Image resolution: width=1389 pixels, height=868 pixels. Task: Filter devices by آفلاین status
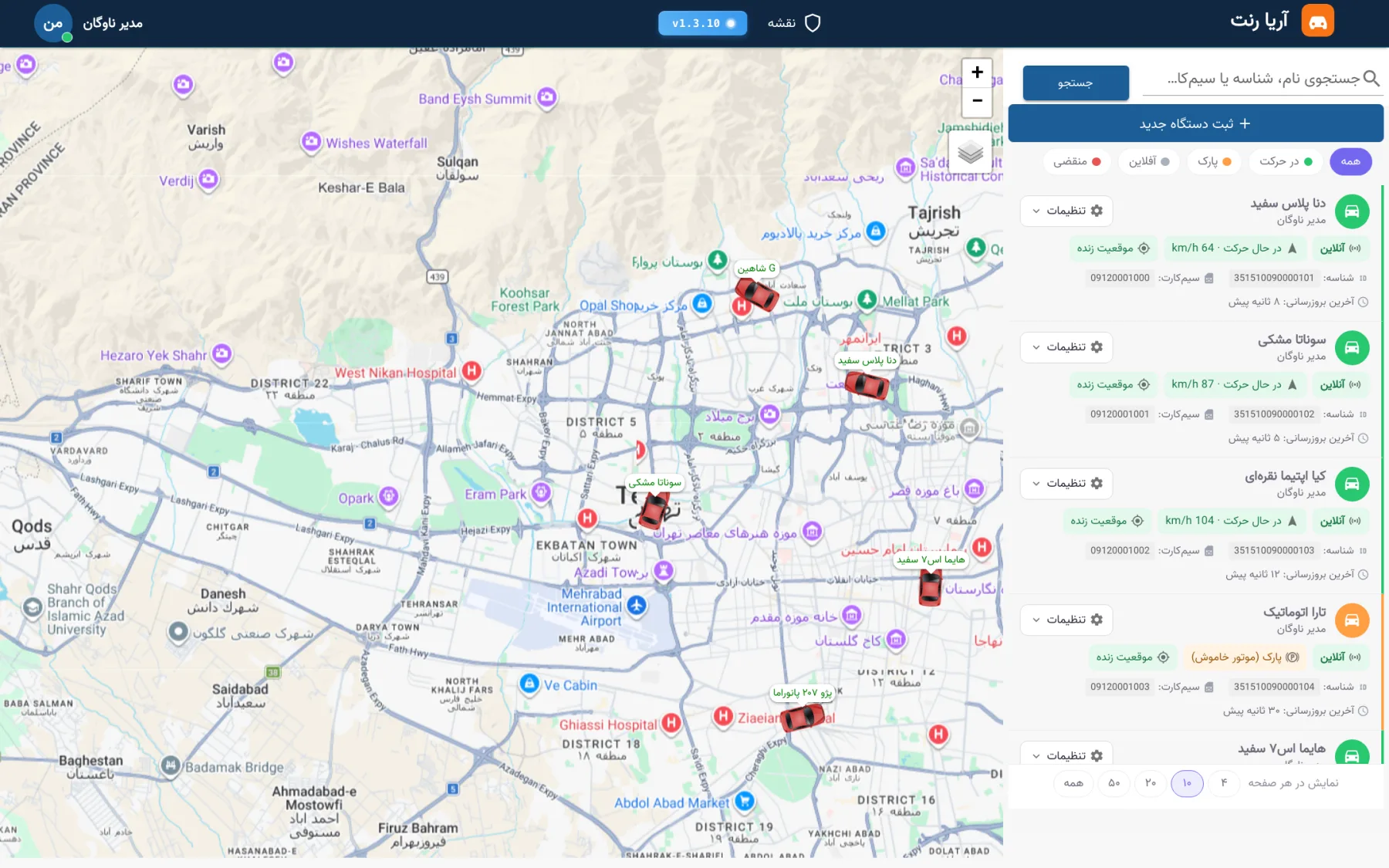tap(1149, 161)
